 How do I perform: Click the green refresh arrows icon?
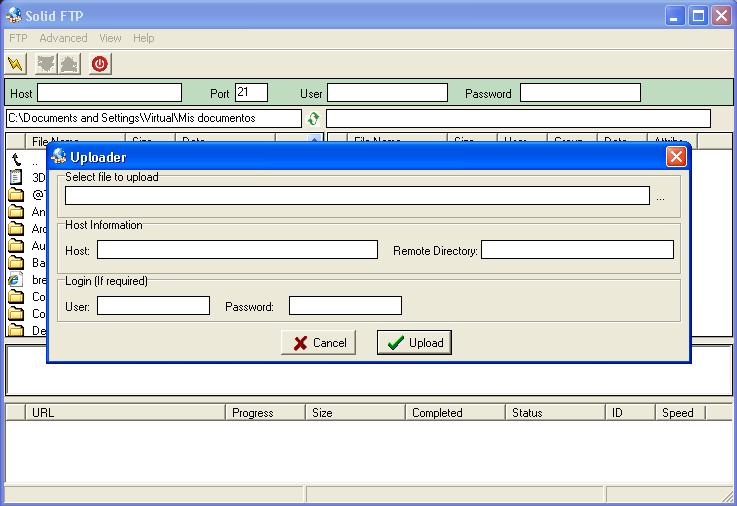point(314,118)
